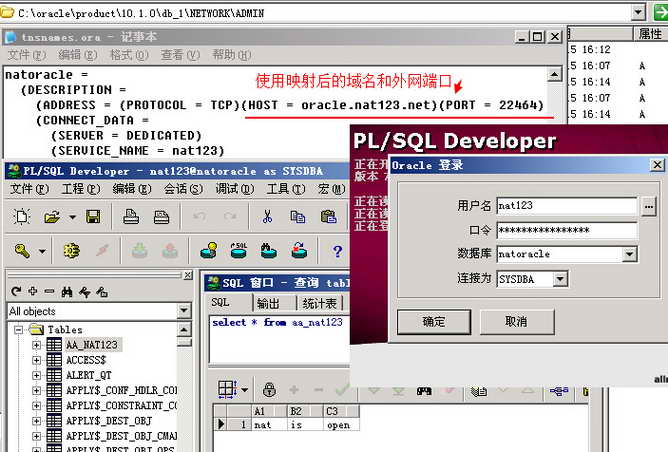The image size is (668, 452).
Task: Click the 用户名 input field
Action: (567, 206)
